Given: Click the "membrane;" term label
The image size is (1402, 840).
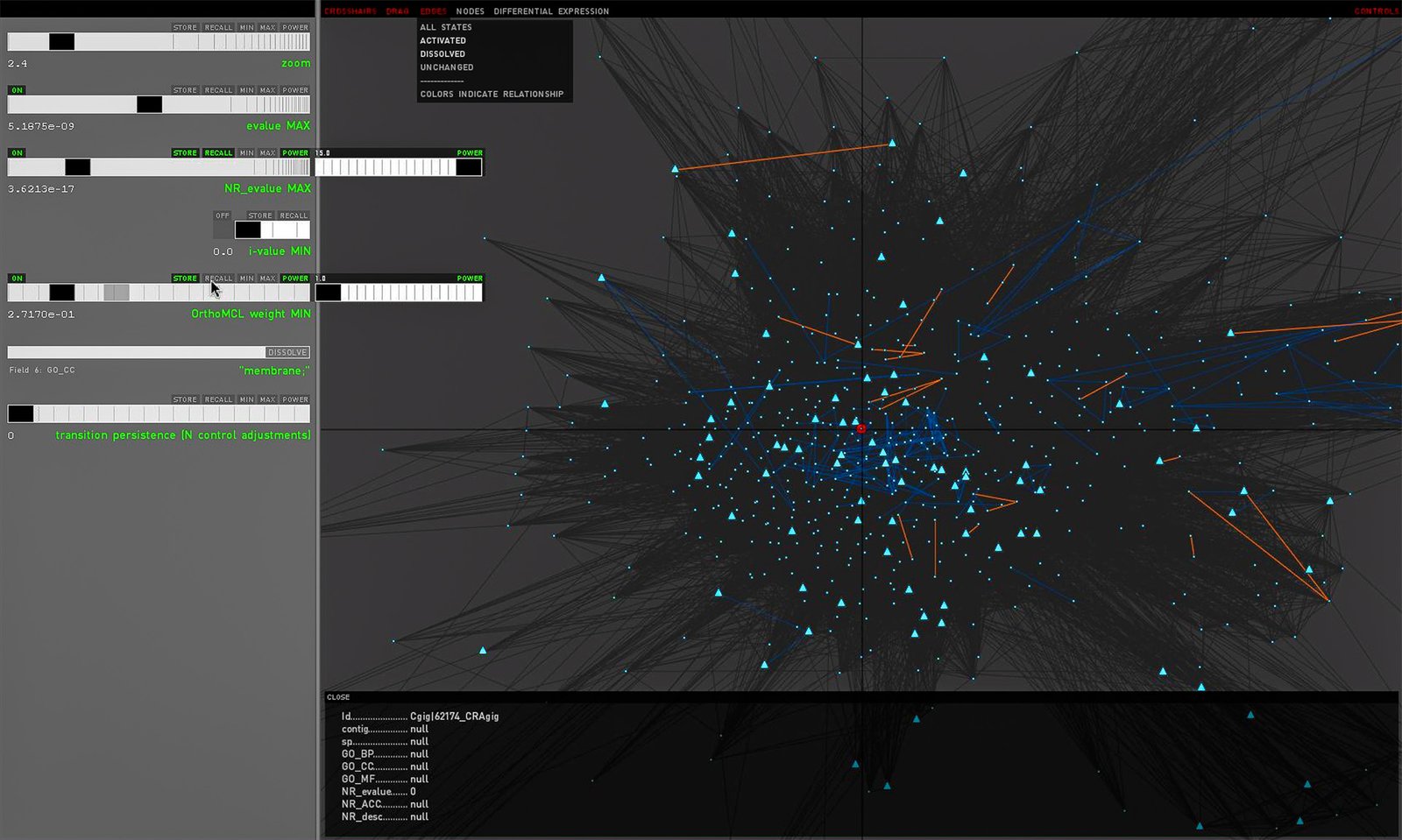Looking at the screenshot, I should point(274,371).
